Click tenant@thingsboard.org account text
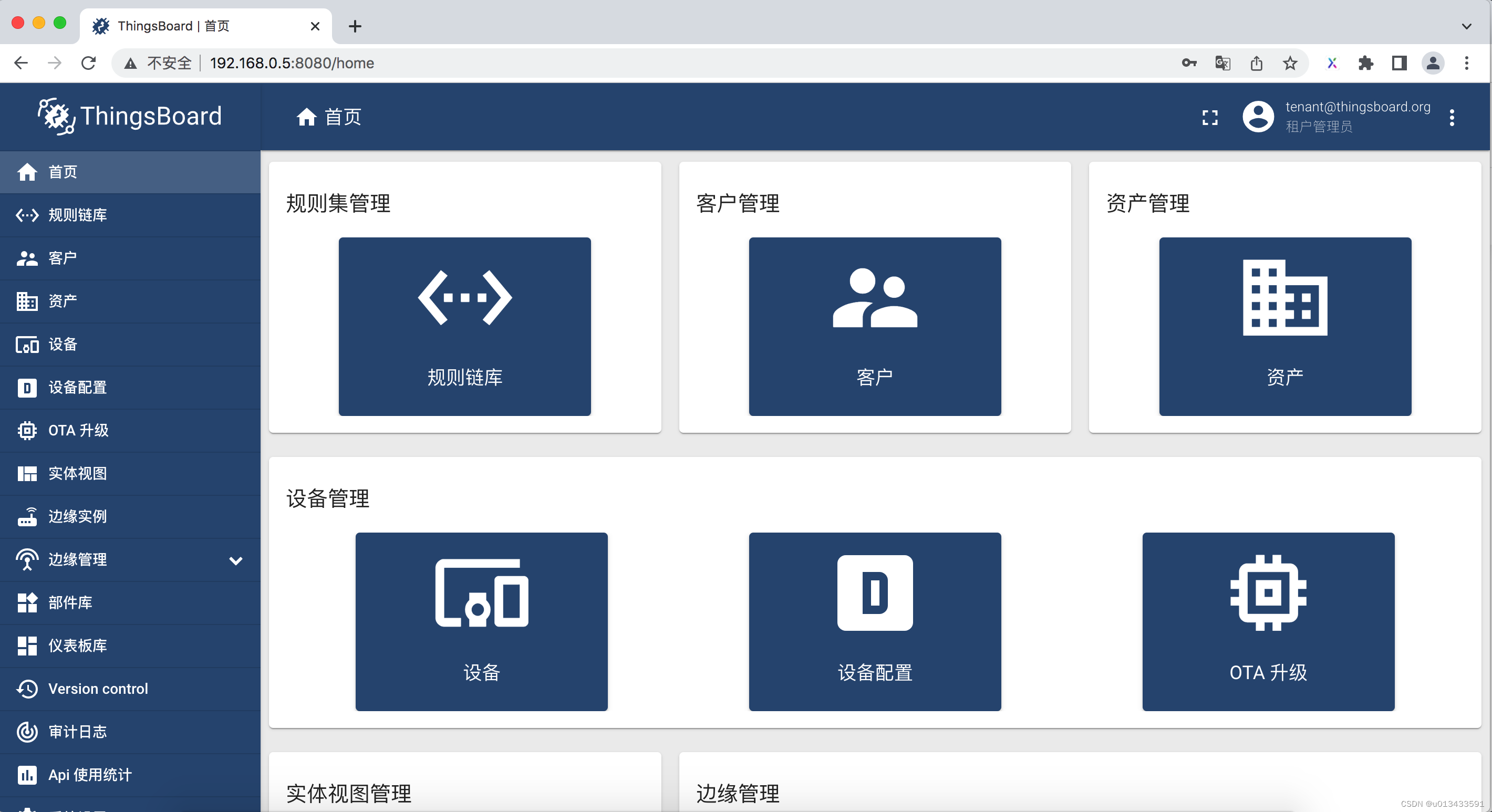This screenshot has width=1492, height=812. point(1358,107)
